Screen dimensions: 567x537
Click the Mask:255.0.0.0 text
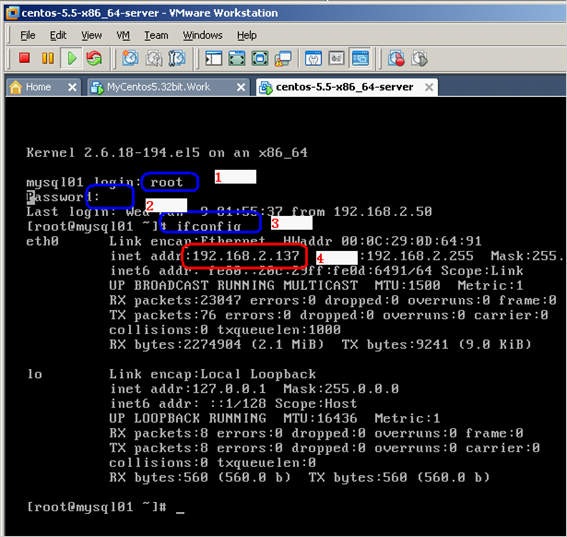pos(341,389)
